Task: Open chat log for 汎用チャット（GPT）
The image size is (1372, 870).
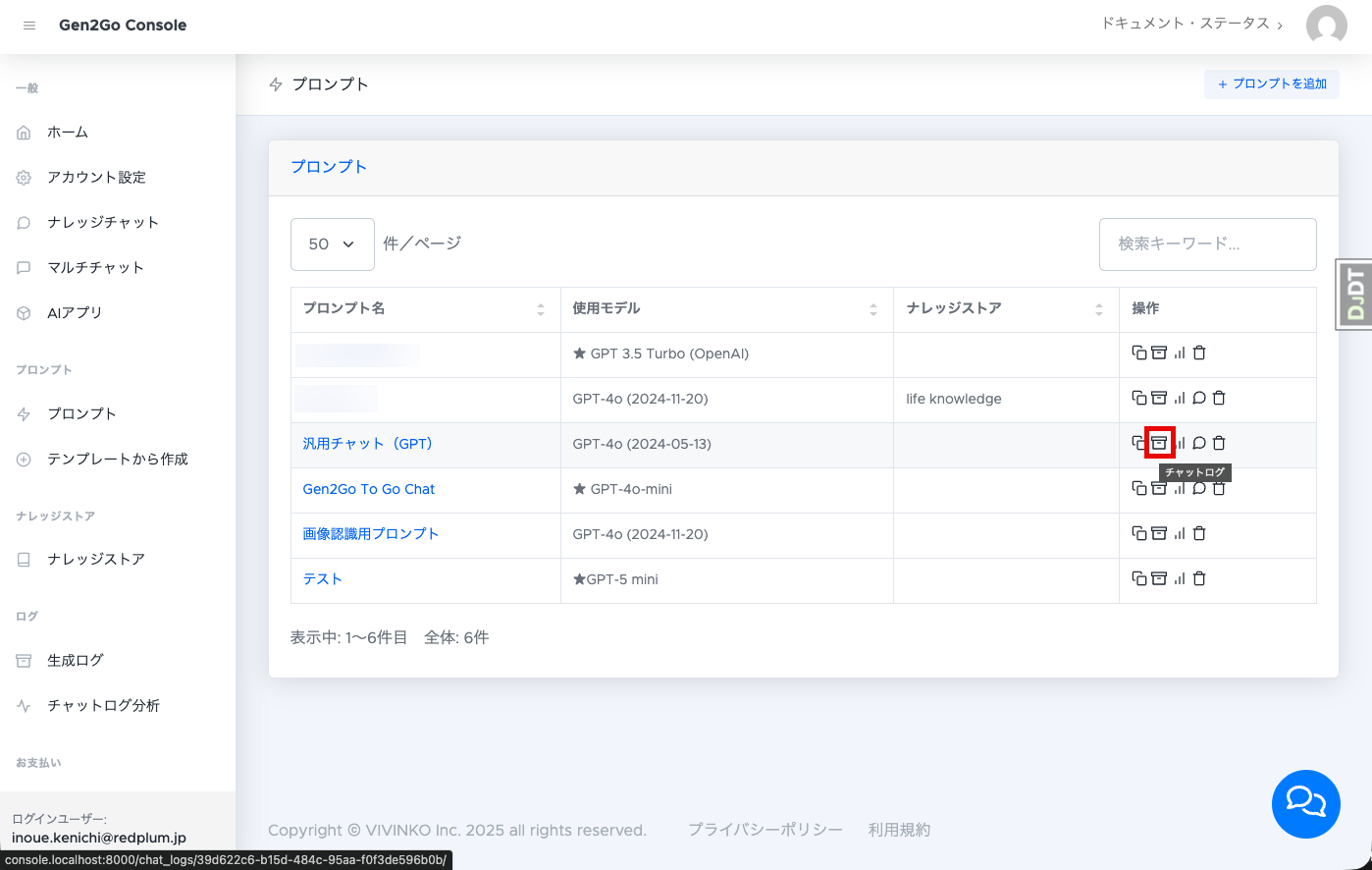Action: (1159, 443)
